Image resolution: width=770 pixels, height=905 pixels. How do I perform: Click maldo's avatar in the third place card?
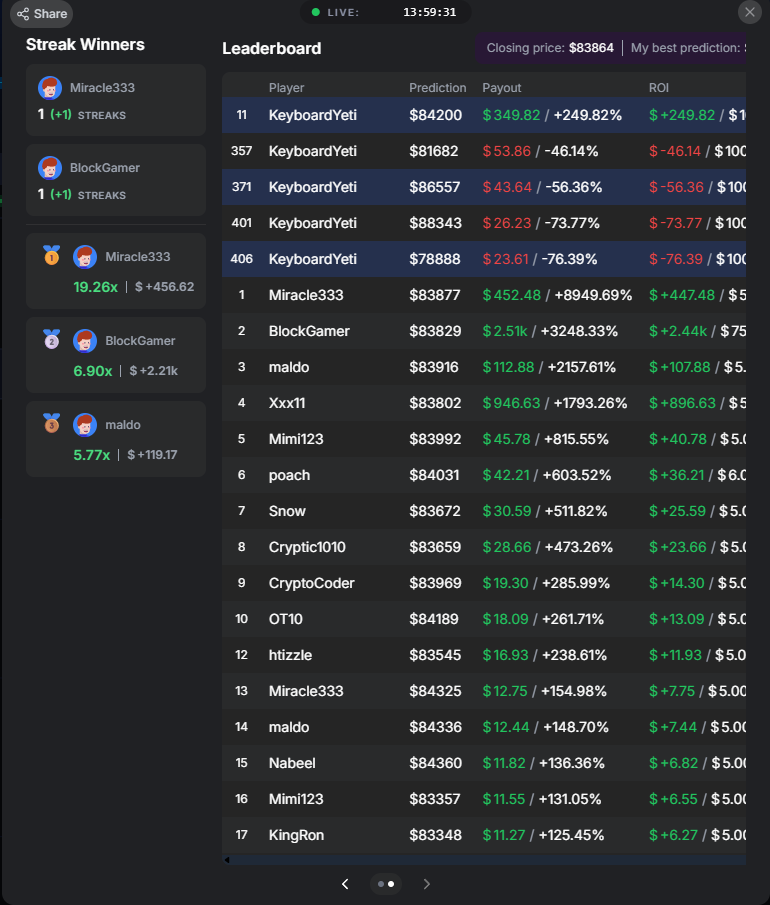(x=85, y=424)
